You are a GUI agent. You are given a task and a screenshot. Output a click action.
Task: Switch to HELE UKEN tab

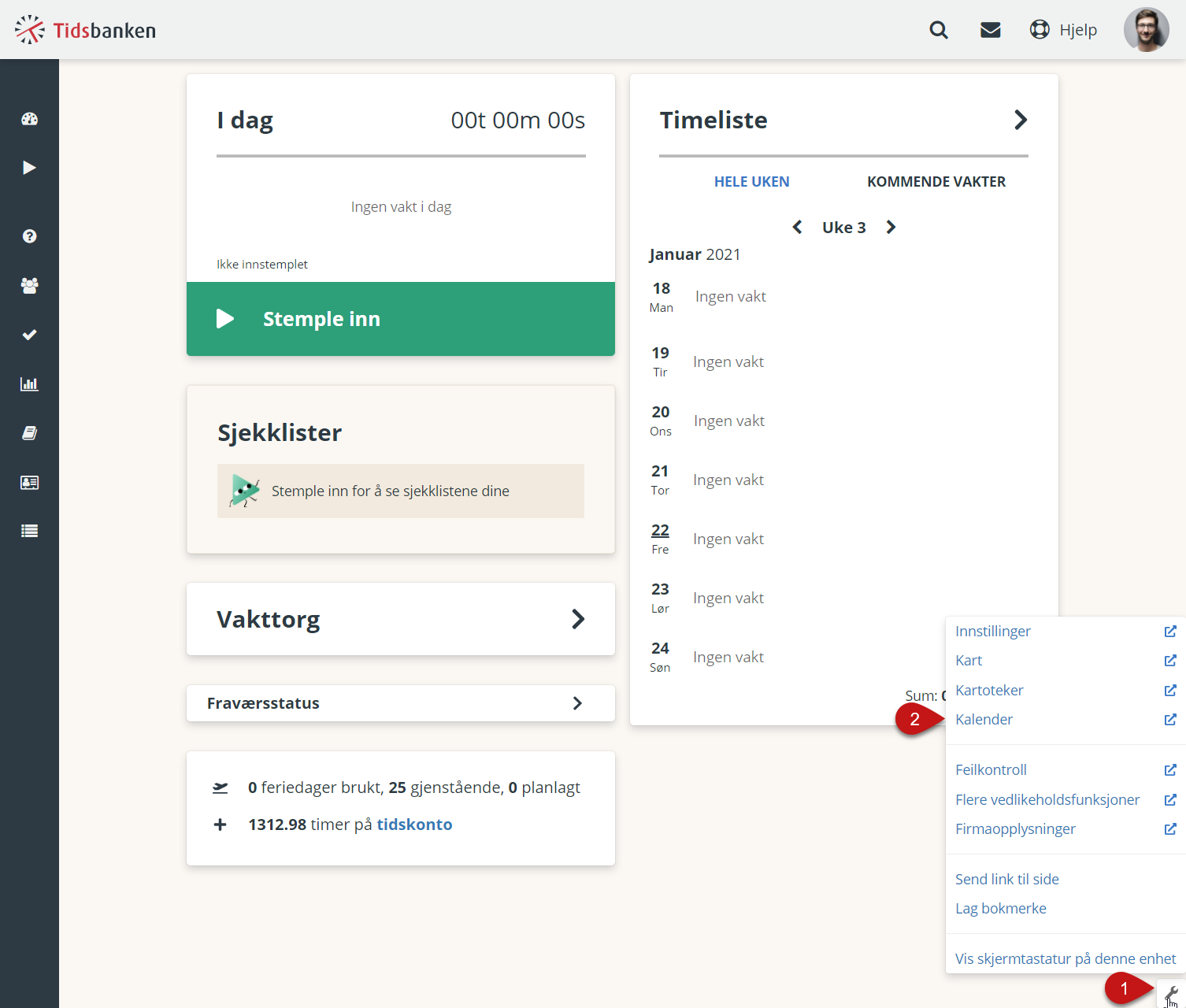coord(751,182)
